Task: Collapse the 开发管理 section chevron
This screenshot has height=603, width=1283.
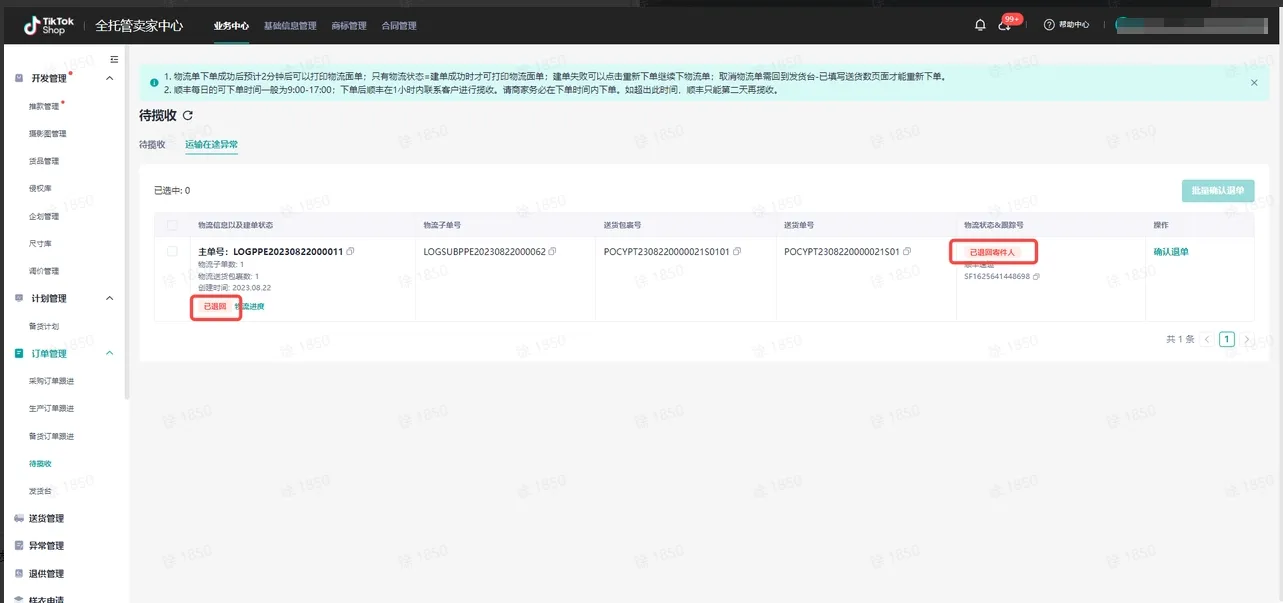Action: 110,78
